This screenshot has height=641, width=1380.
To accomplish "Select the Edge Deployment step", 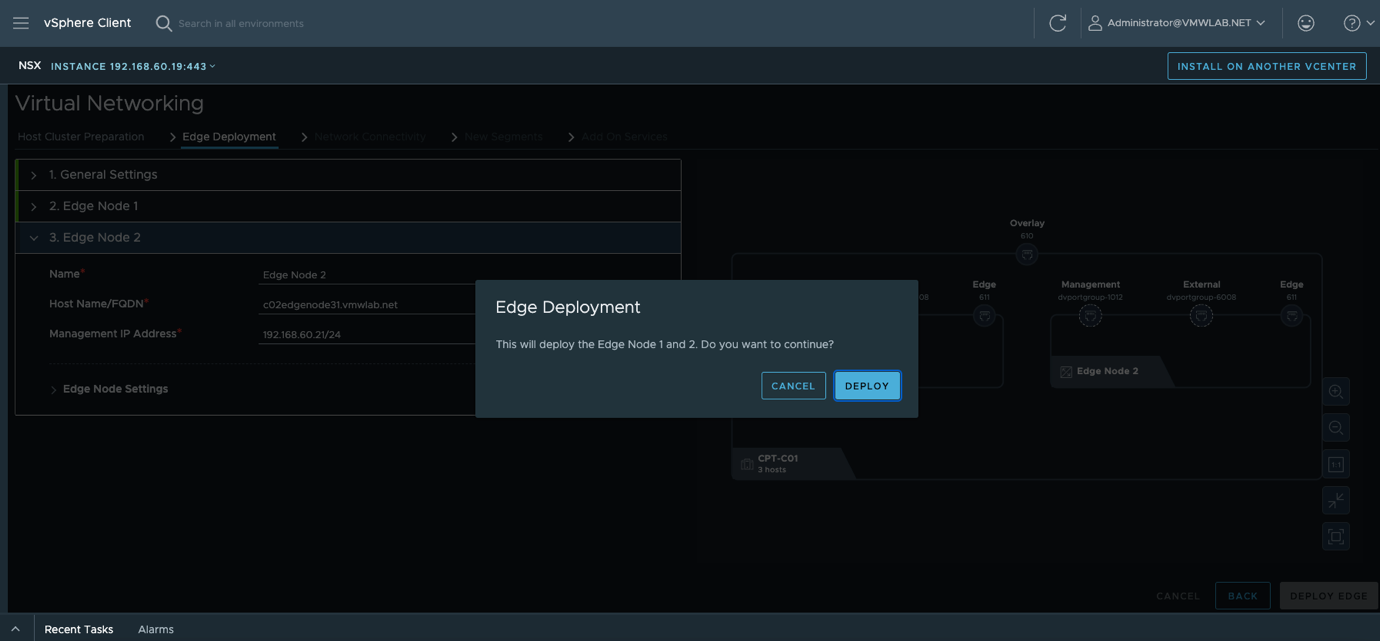I will [x=229, y=136].
